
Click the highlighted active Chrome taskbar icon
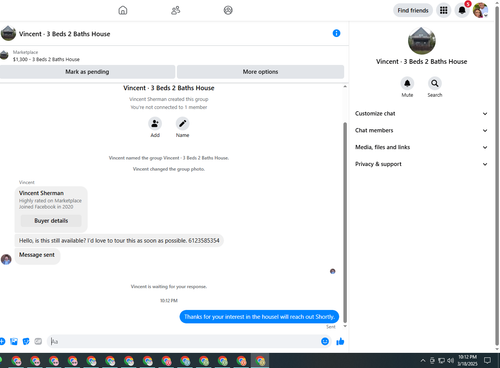(x=260, y=361)
